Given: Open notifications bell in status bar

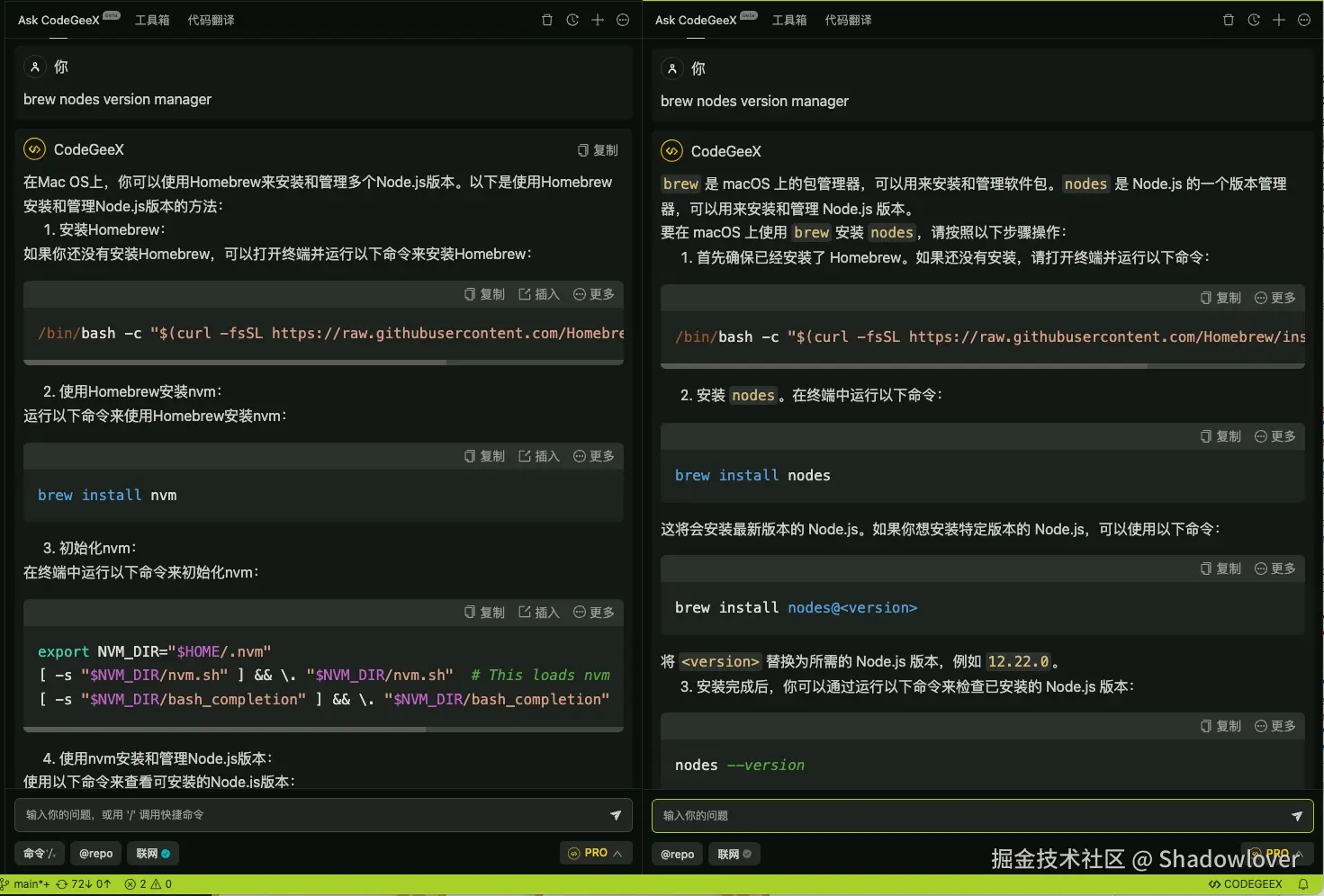Looking at the screenshot, I should click(x=1303, y=884).
